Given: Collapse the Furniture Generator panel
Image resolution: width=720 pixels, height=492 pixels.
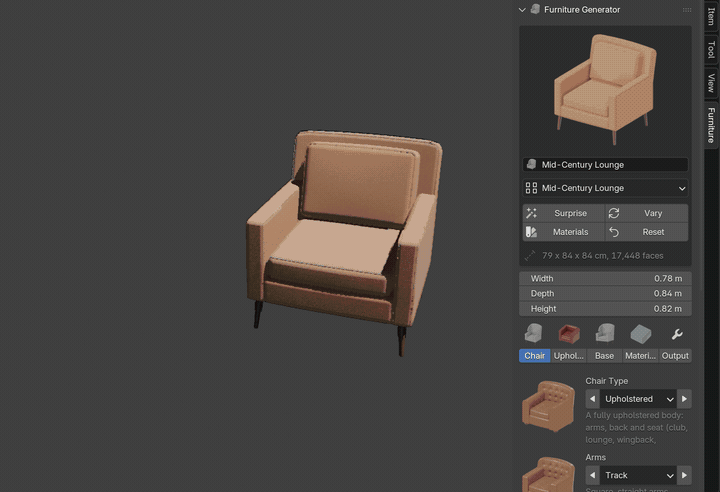Looking at the screenshot, I should click(x=522, y=10).
